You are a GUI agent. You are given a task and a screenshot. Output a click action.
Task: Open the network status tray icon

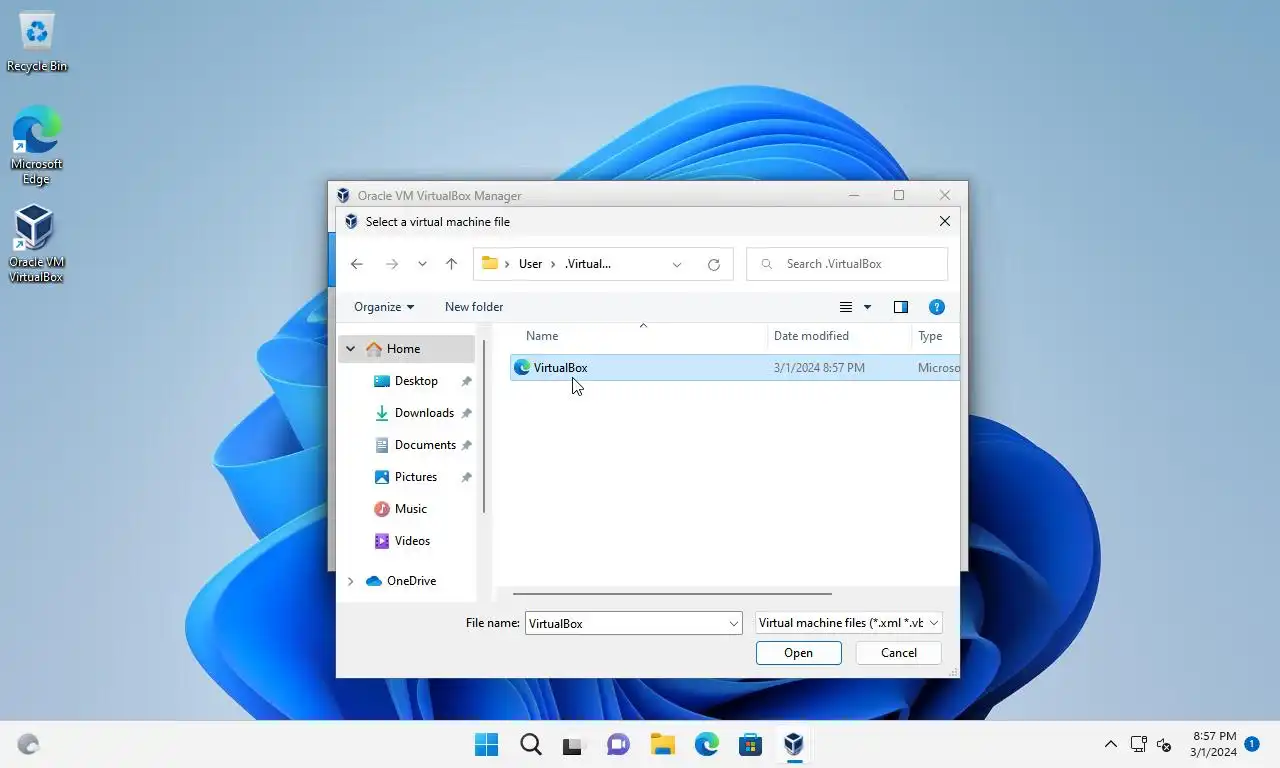coord(1138,744)
